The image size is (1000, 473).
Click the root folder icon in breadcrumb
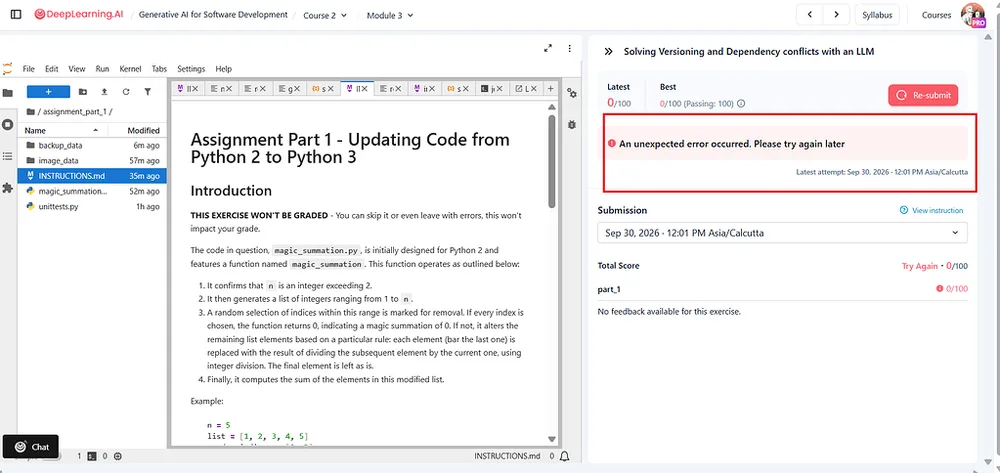click(31, 112)
